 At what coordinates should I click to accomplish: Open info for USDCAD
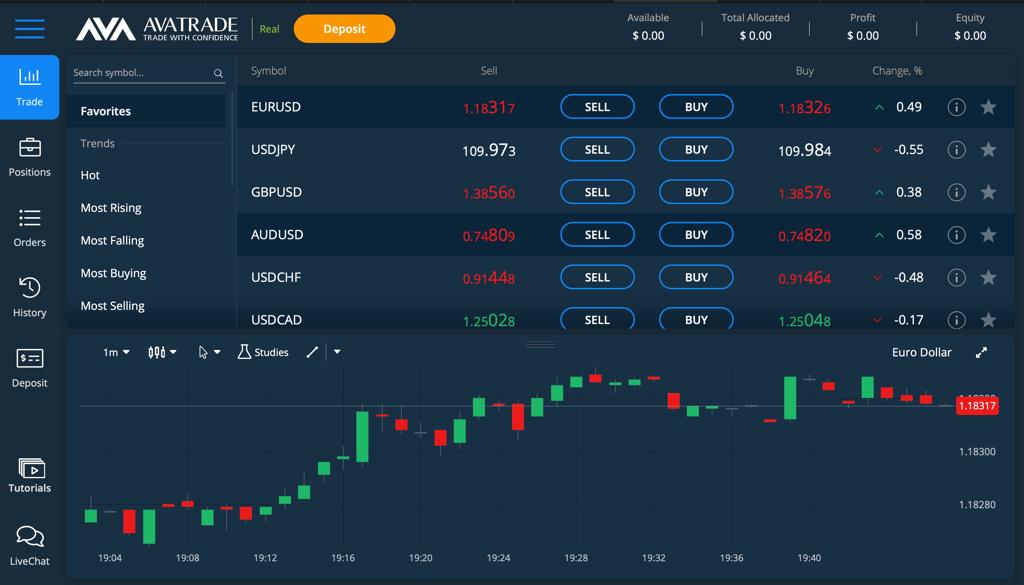coord(956,320)
